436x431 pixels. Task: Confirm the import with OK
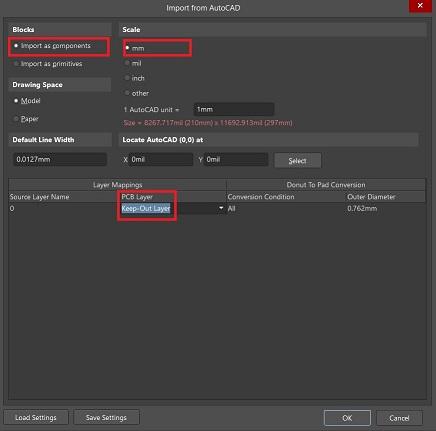click(347, 418)
